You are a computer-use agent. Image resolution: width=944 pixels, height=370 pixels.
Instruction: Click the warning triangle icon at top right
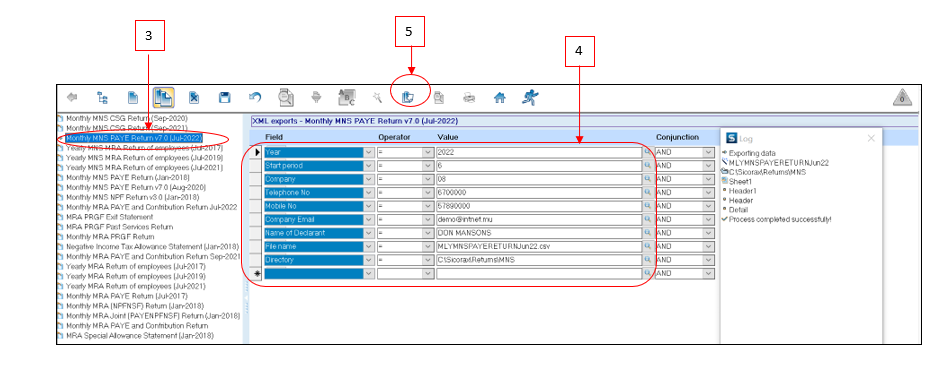point(902,97)
